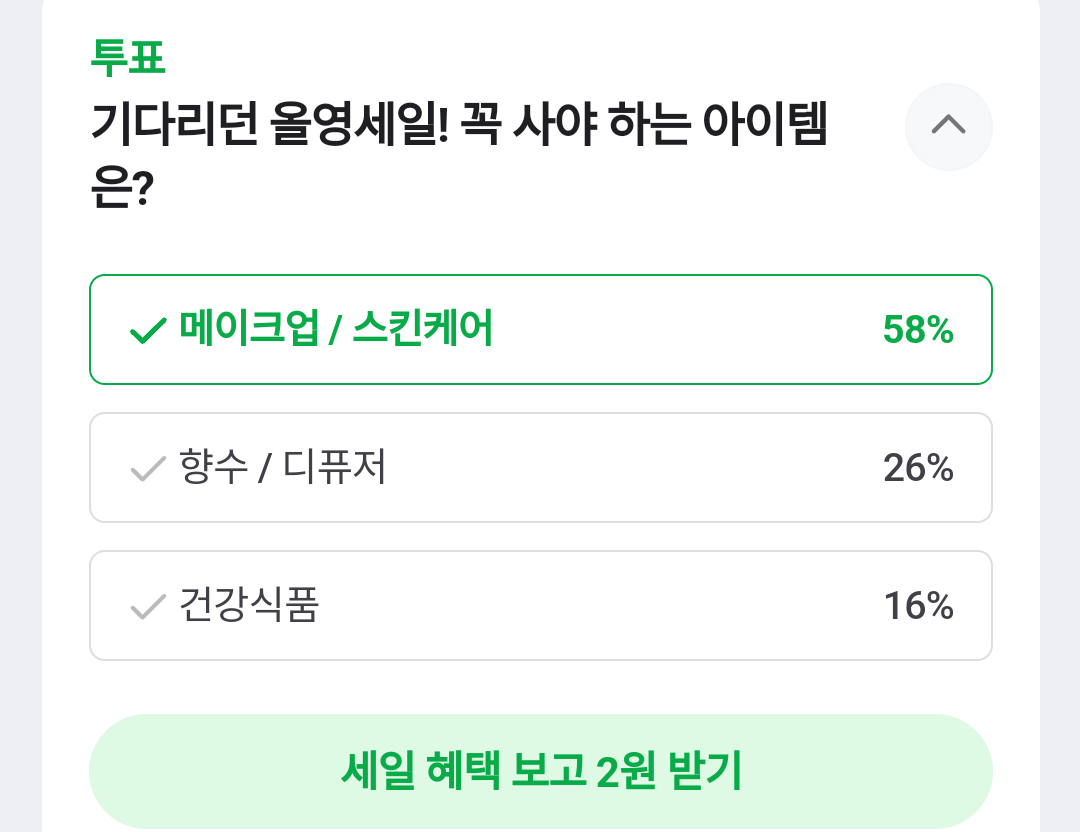Click the 26% result percentage
This screenshot has height=832, width=1080.
pos(918,468)
